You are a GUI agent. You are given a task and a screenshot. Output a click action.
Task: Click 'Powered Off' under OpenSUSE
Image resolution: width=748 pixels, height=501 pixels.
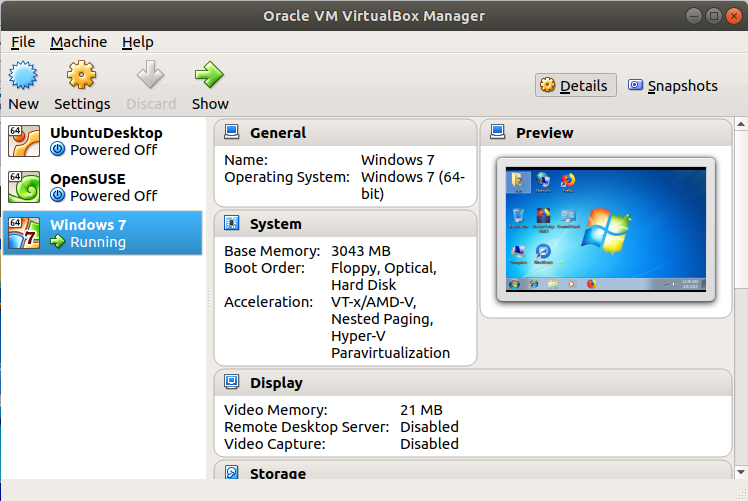[x=114, y=196]
